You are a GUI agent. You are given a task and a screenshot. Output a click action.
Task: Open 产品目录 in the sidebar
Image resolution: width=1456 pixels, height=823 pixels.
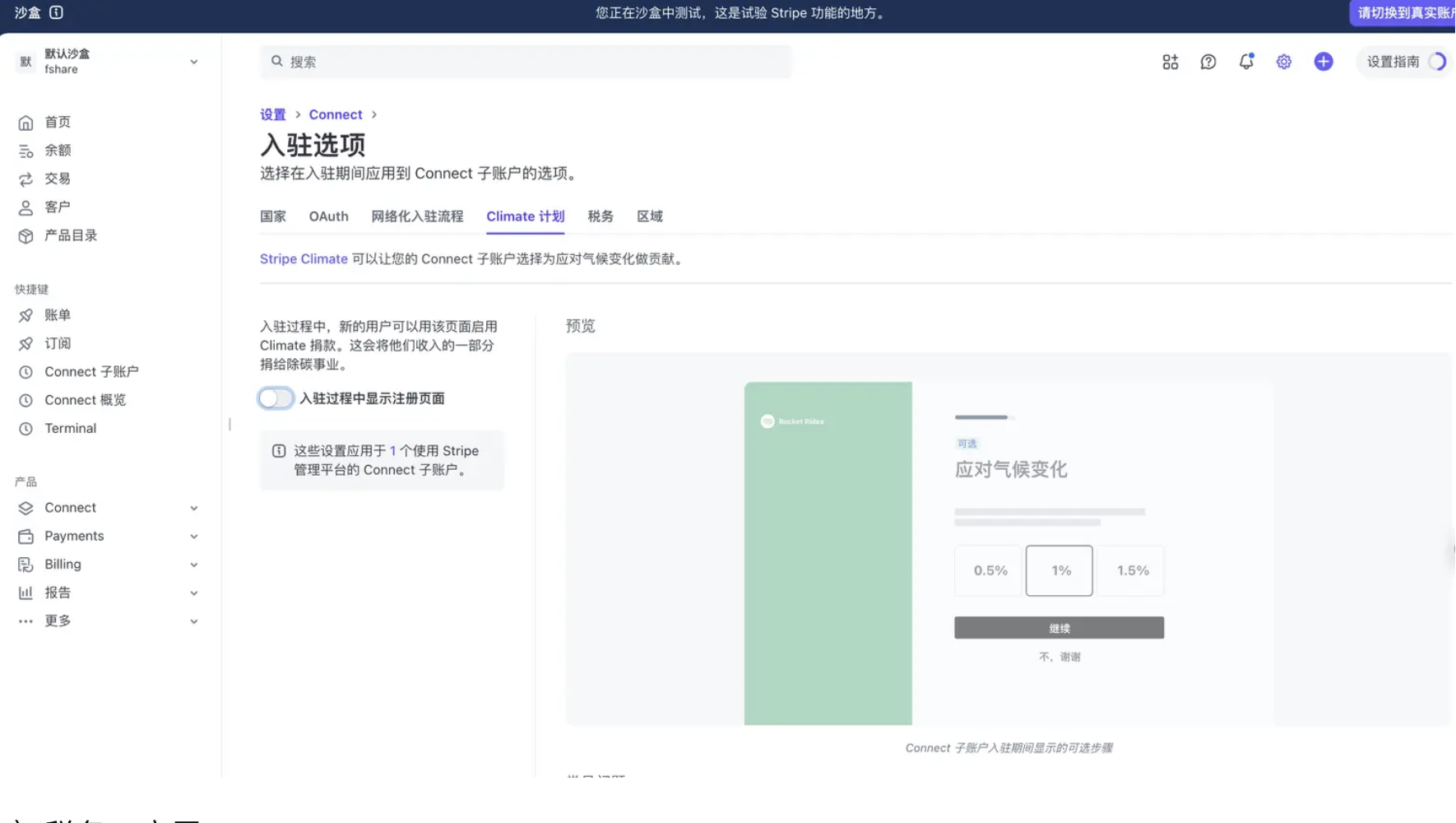(x=71, y=236)
